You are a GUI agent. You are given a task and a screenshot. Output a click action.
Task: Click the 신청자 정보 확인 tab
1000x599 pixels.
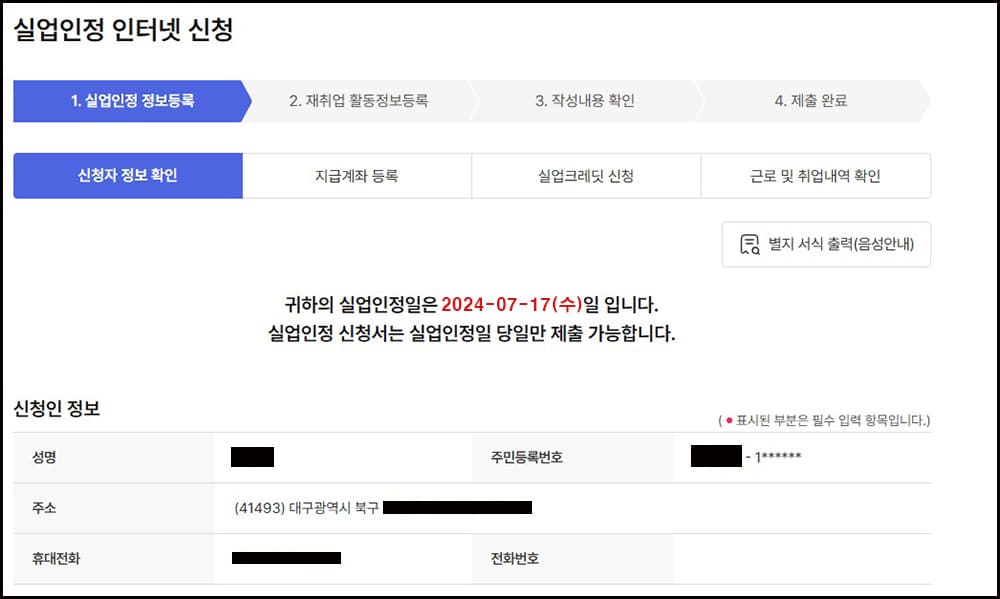click(126, 175)
